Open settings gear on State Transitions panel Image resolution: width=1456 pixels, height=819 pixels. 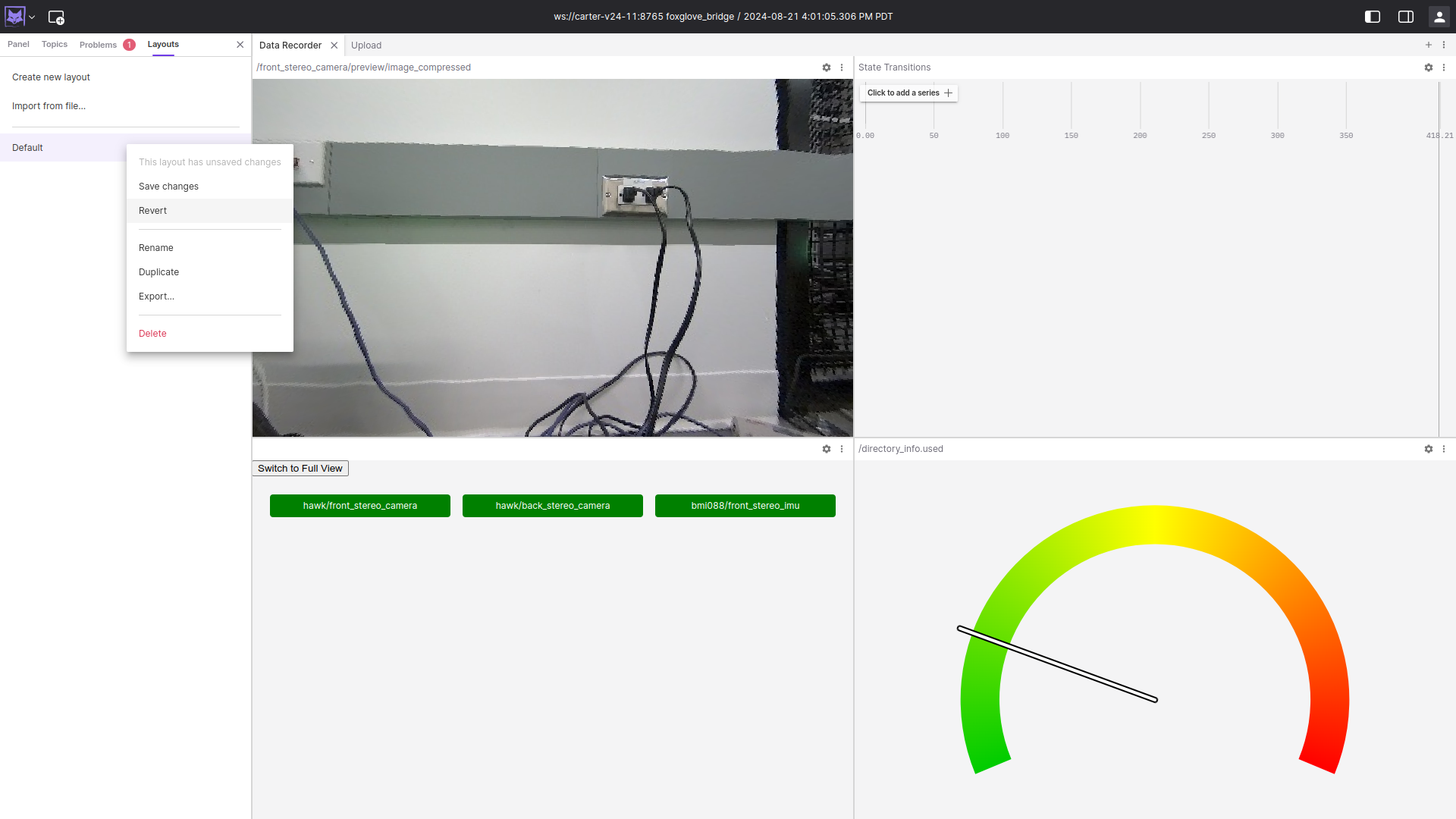tap(1429, 67)
